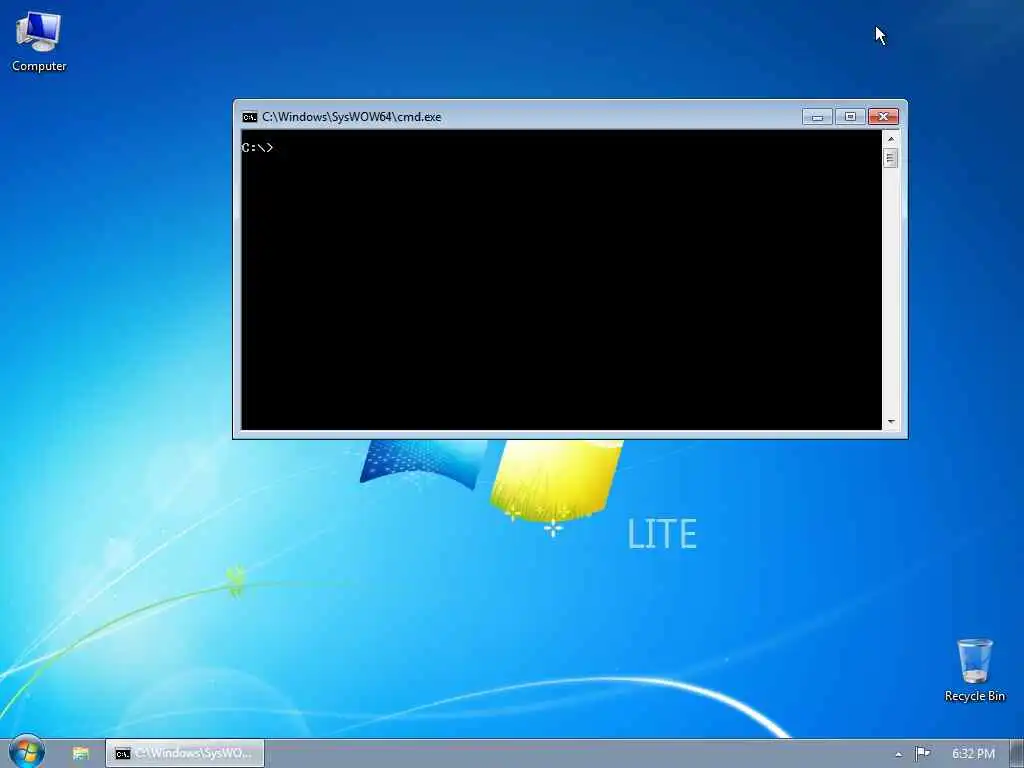Open the Action Center flag icon
This screenshot has height=768, width=1024.
(x=922, y=754)
